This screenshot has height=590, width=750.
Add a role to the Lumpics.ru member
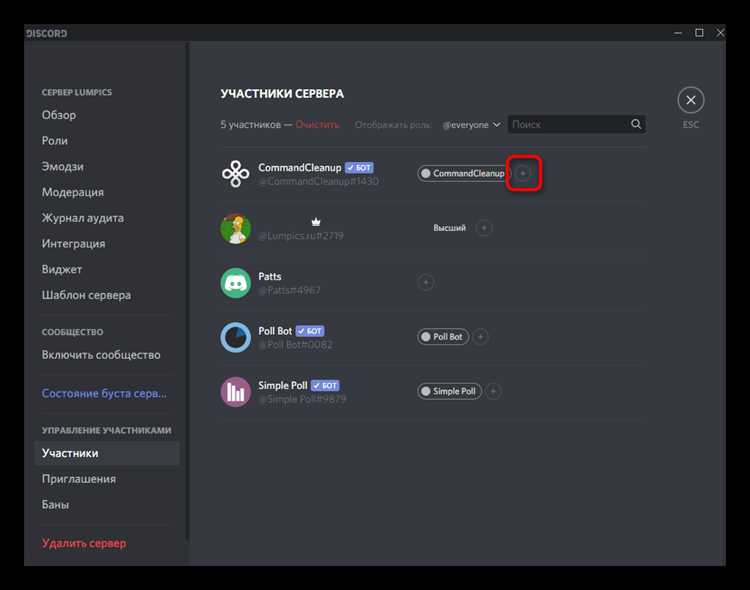coord(484,228)
